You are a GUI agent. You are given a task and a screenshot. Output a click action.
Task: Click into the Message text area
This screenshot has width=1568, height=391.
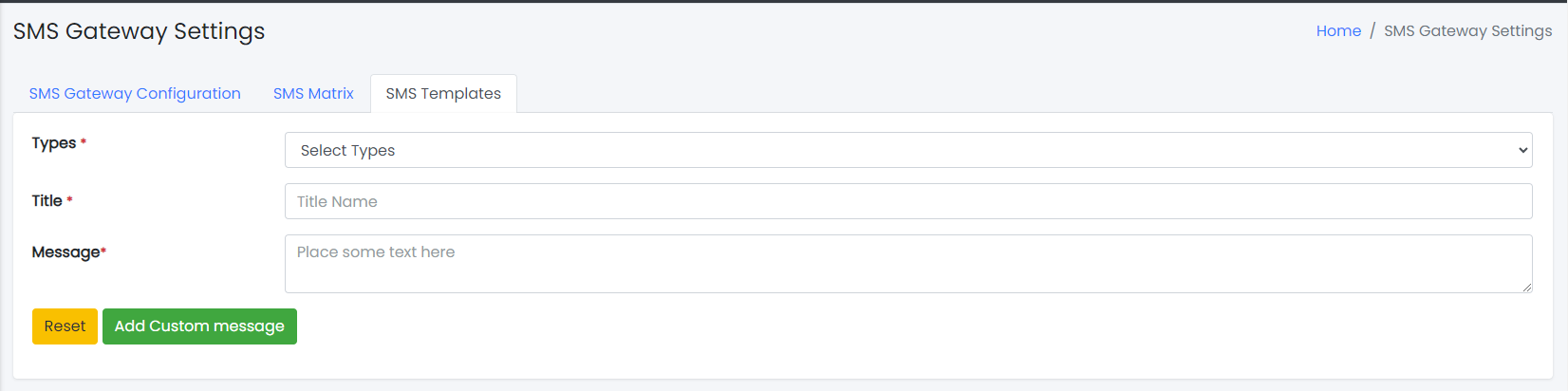point(907,264)
